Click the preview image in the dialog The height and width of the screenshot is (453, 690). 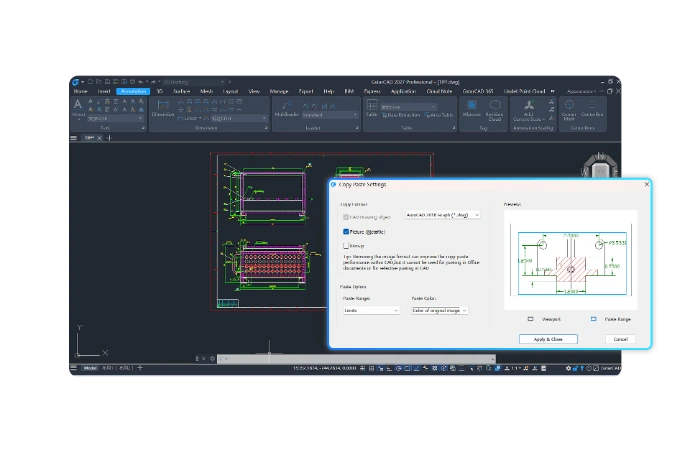pyautogui.click(x=571, y=260)
